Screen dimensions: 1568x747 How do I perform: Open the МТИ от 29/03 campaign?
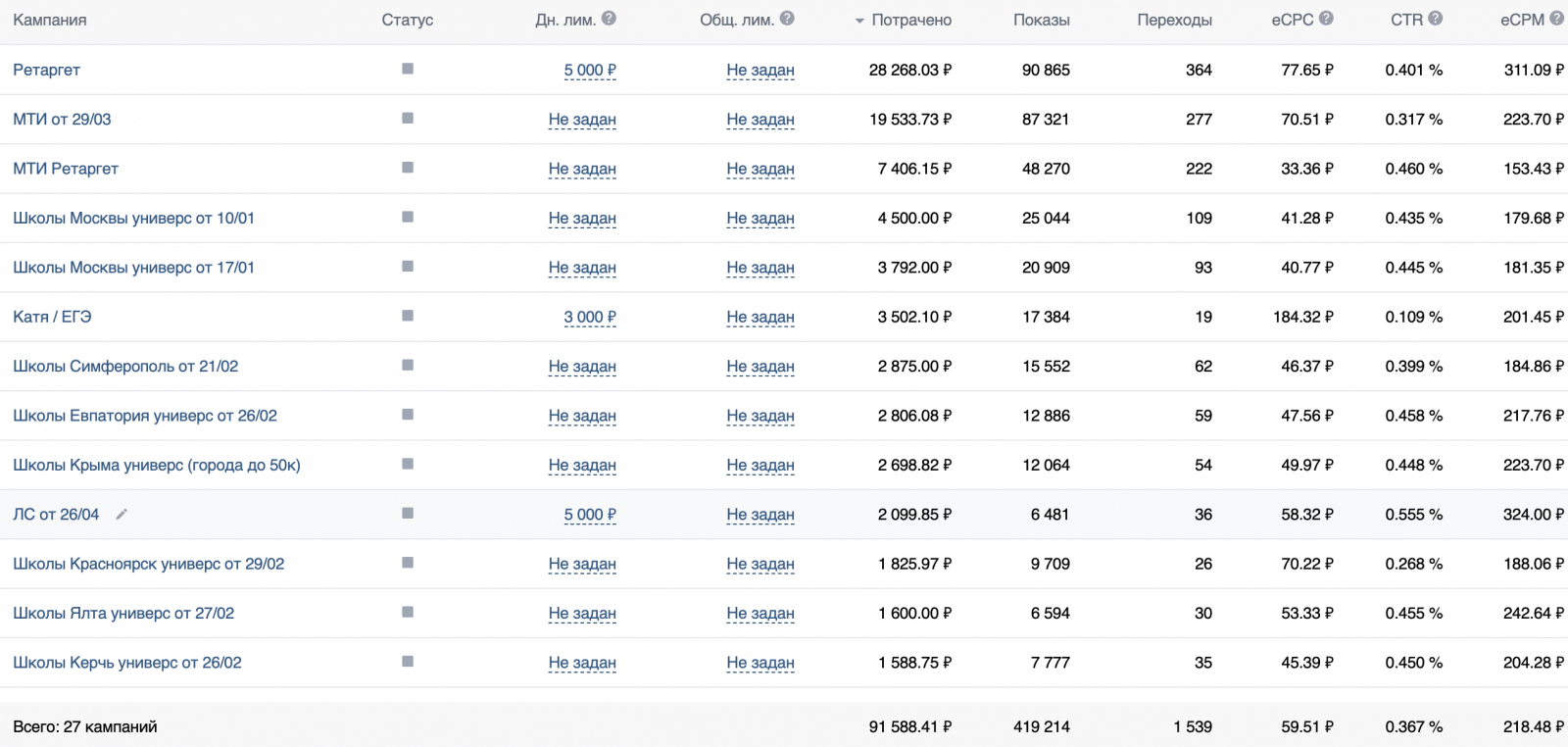point(62,120)
